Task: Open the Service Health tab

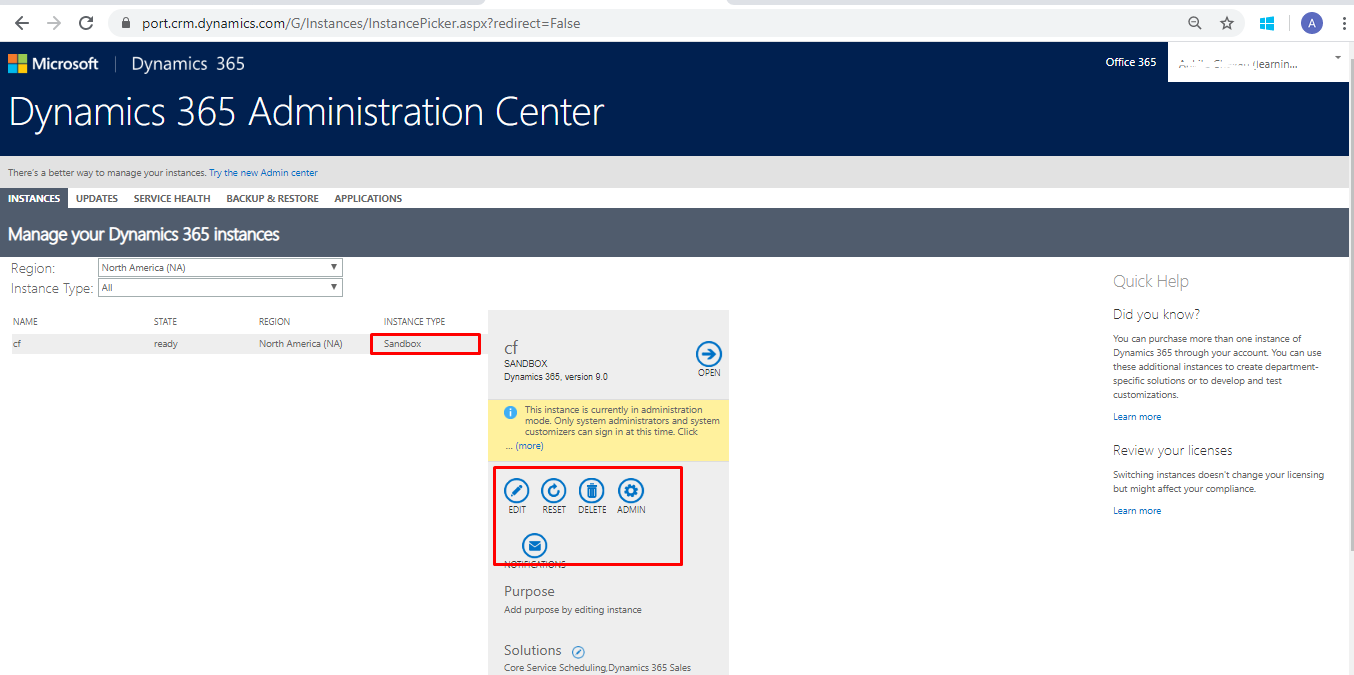Action: point(172,198)
